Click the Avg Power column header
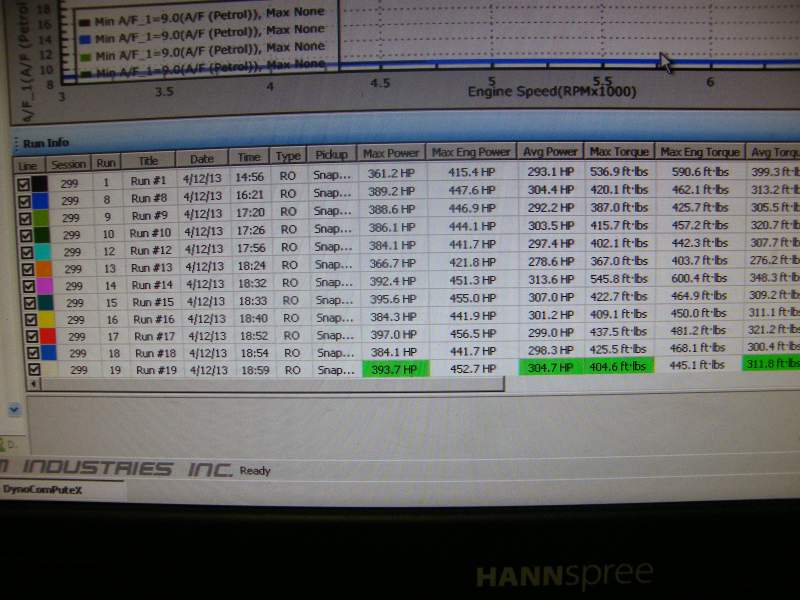 pos(550,151)
